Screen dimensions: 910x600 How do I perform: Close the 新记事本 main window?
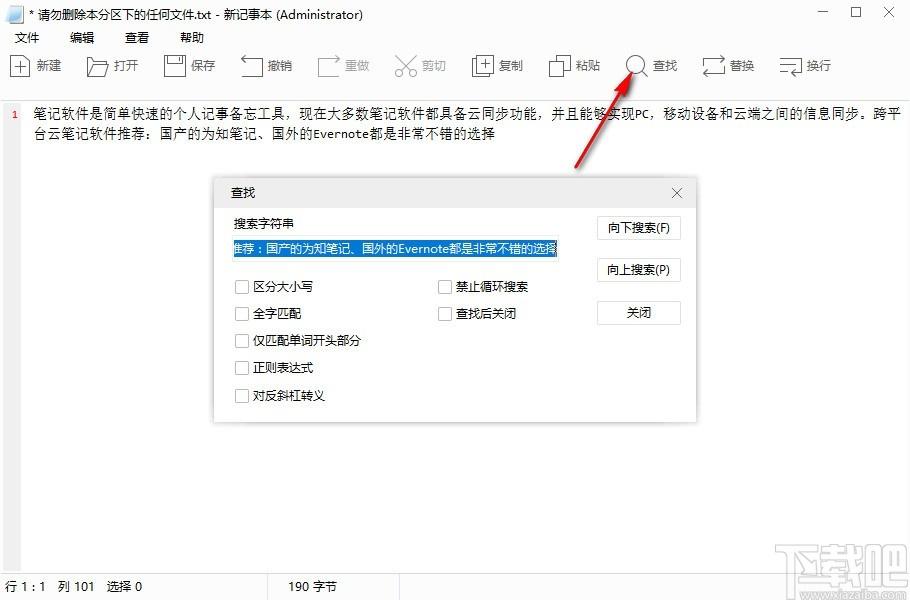coord(889,12)
